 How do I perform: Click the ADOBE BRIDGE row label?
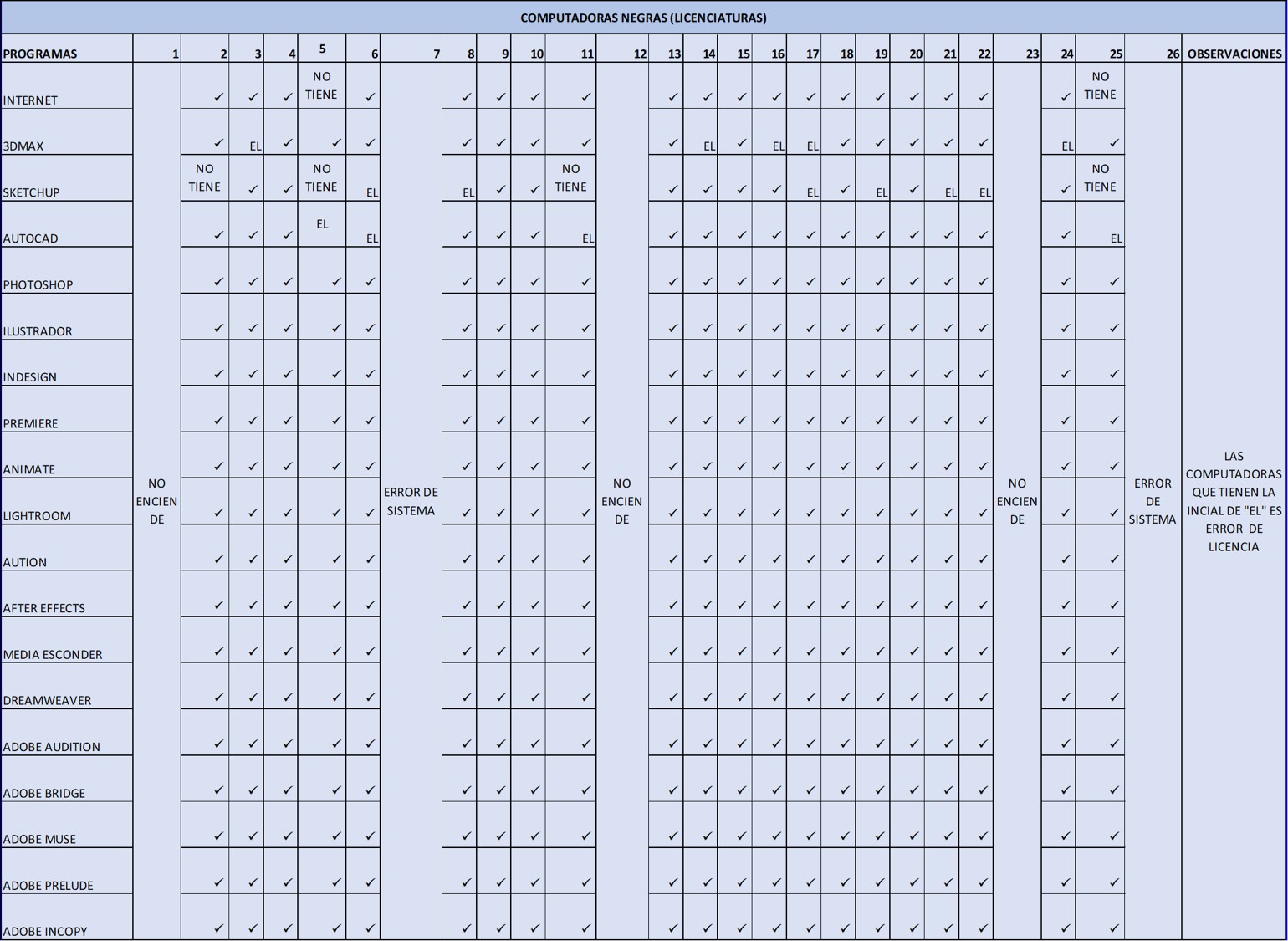[x=67, y=779]
